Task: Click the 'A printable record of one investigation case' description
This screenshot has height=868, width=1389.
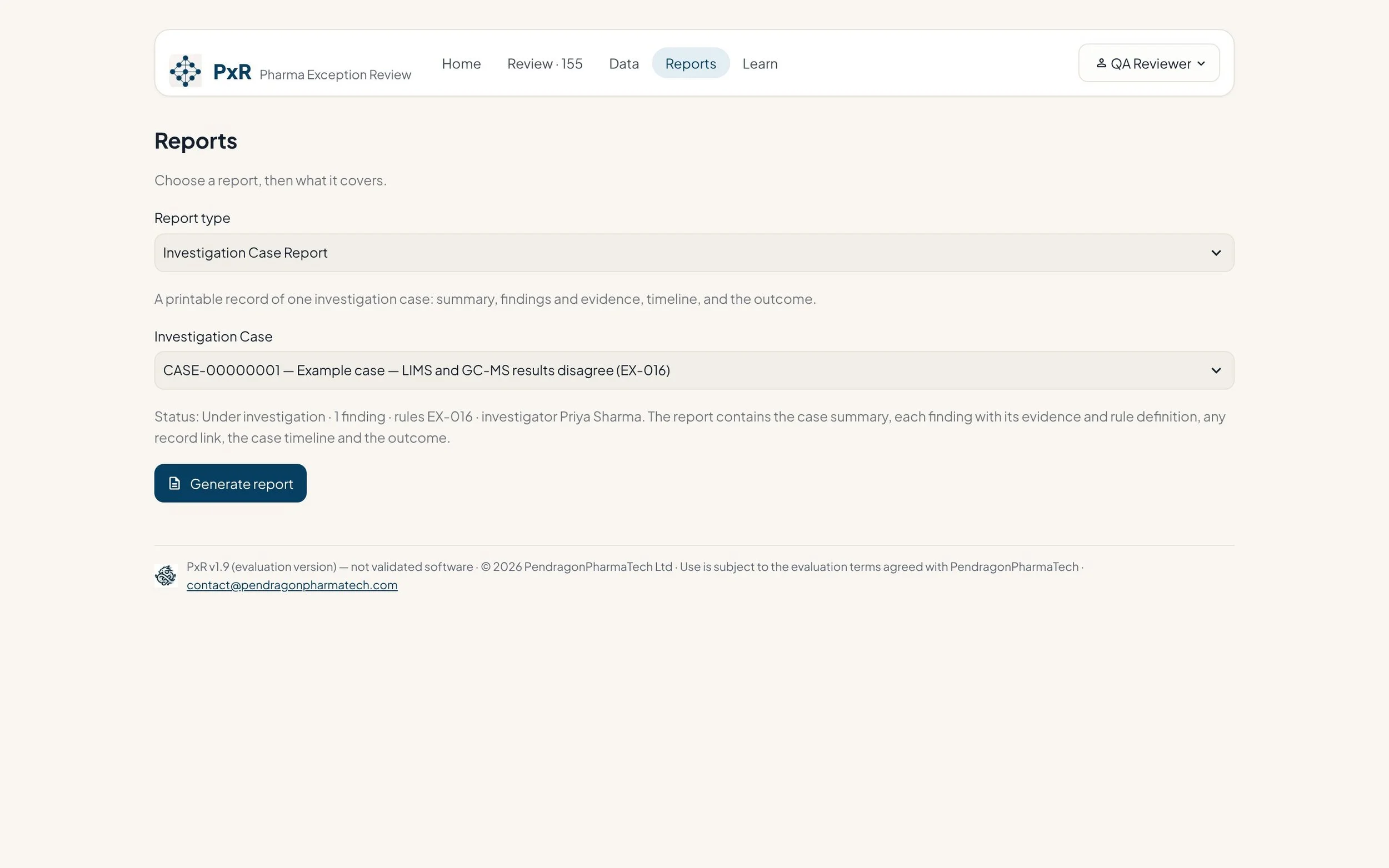Action: pyautogui.click(x=484, y=299)
